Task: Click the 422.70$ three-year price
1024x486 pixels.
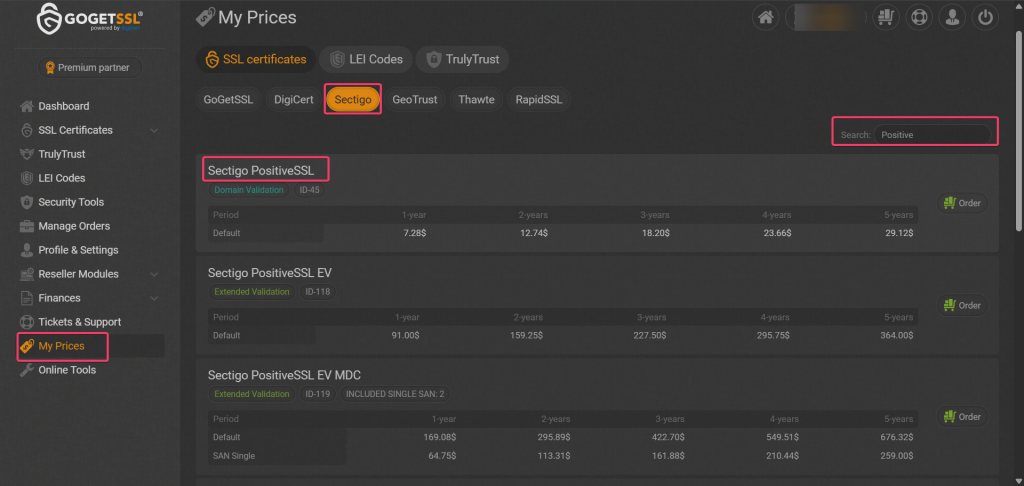Action: pos(668,437)
